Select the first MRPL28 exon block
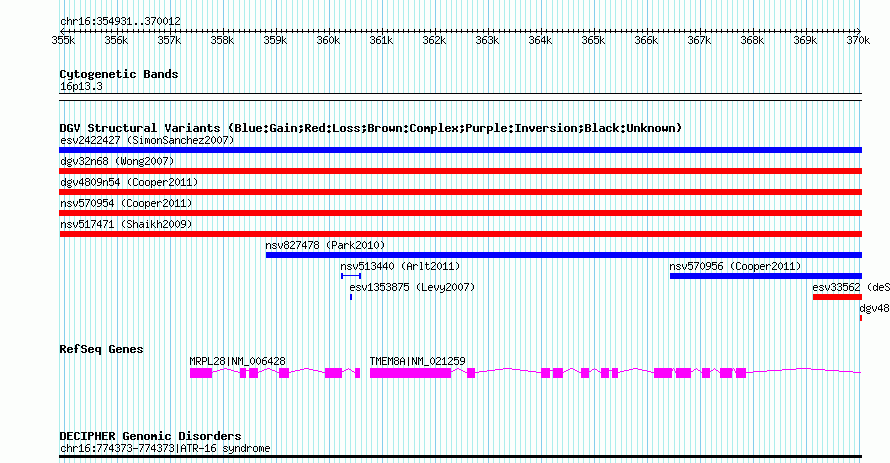Viewport: 890px width, 463px height. click(x=201, y=373)
